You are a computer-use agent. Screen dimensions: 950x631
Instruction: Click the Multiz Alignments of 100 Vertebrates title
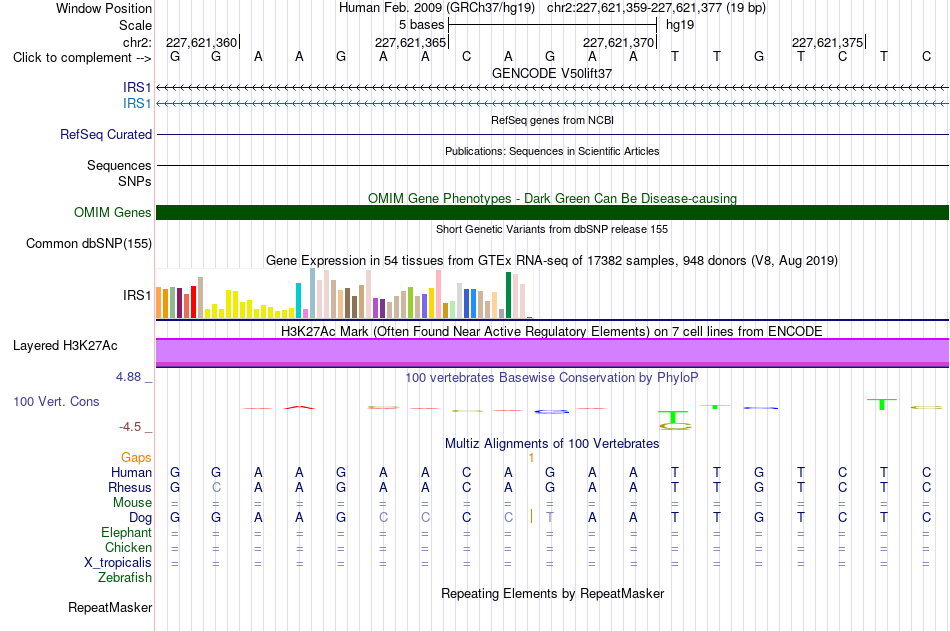pos(552,444)
